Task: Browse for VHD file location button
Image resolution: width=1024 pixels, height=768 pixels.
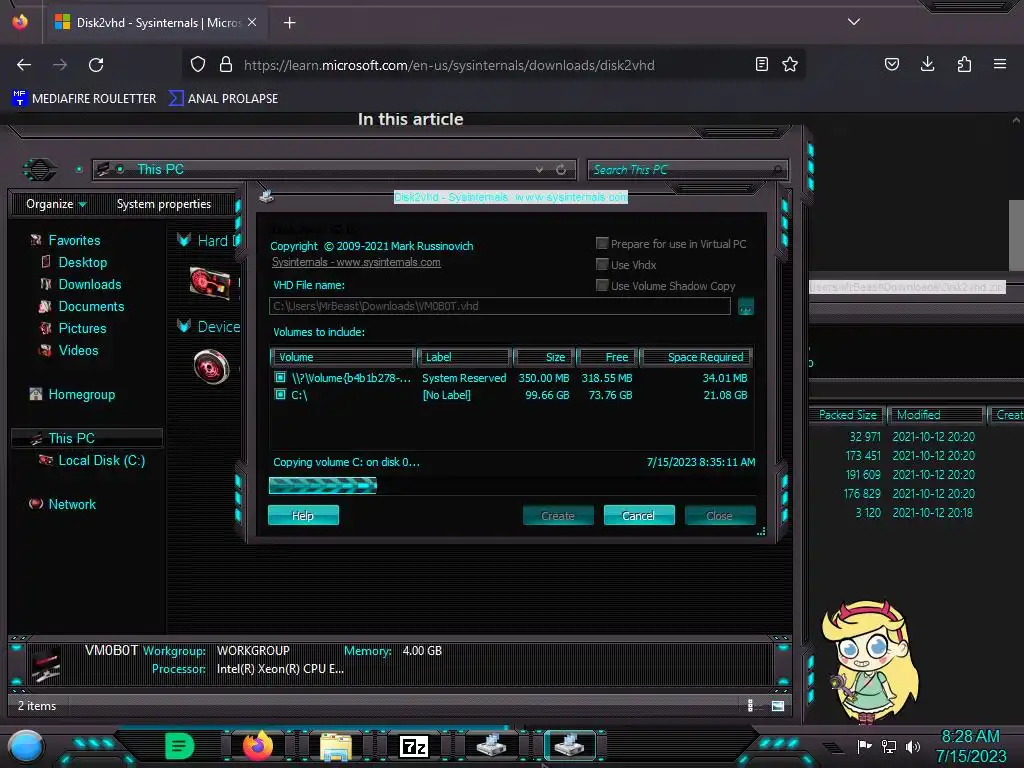Action: 746,306
